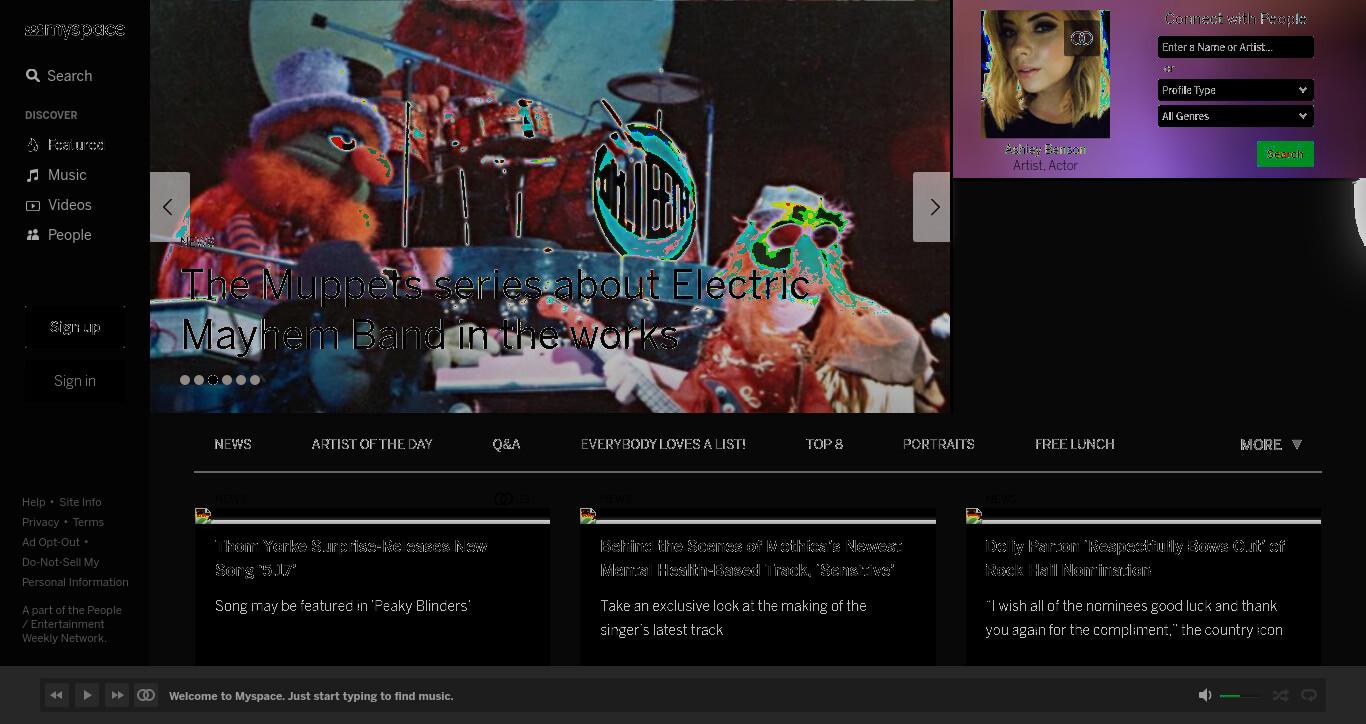This screenshot has width=1366, height=724.
Task: Toggle shuffle in the player
Action: [1280, 695]
